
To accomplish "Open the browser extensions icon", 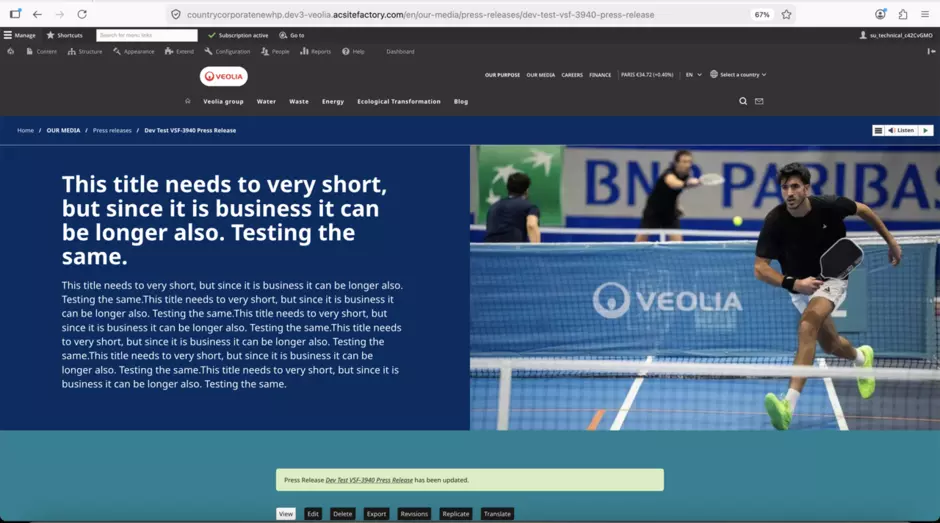I will (x=903, y=14).
